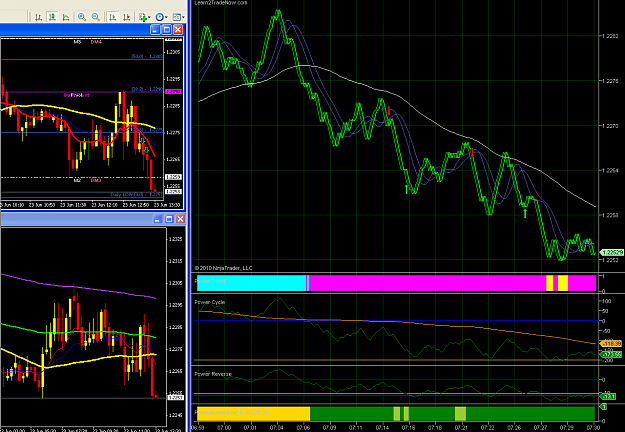
Task: Click the gold segment of PowerMomentum bar
Action: pyautogui.click(x=253, y=414)
